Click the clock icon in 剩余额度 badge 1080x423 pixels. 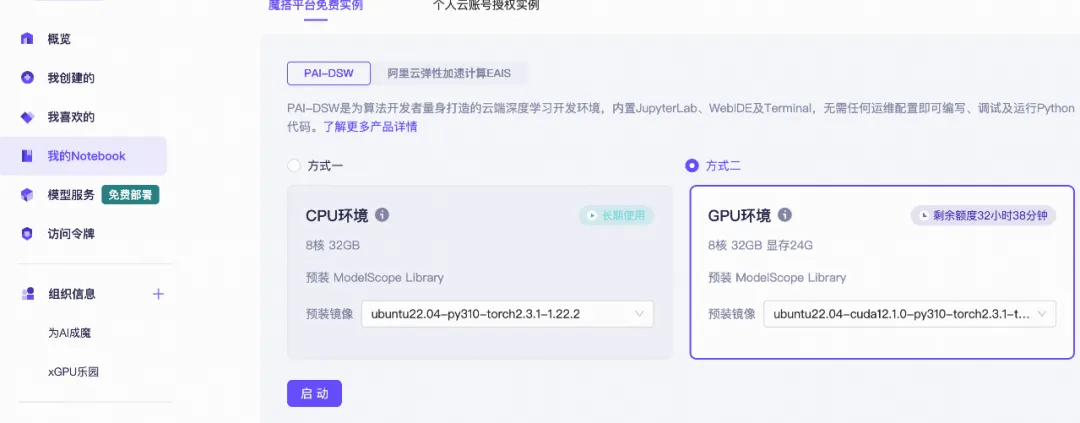point(924,216)
